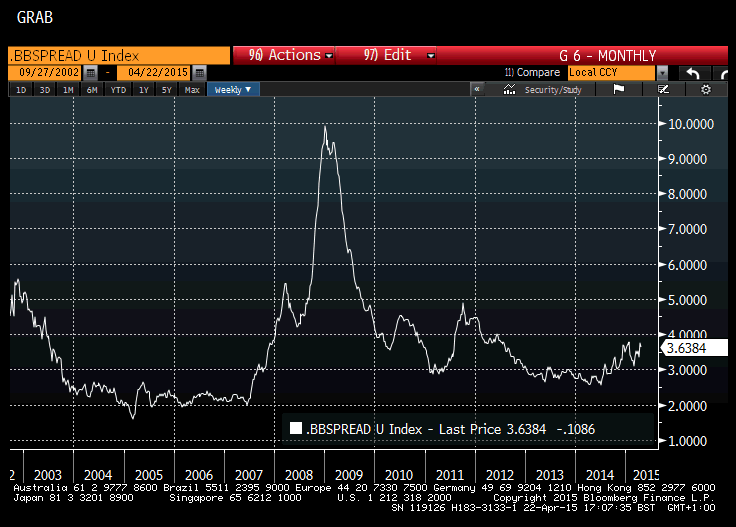Image resolution: width=736 pixels, height=527 pixels.
Task: Click the 9.0000 y-axis label
Action: pyautogui.click(x=687, y=159)
